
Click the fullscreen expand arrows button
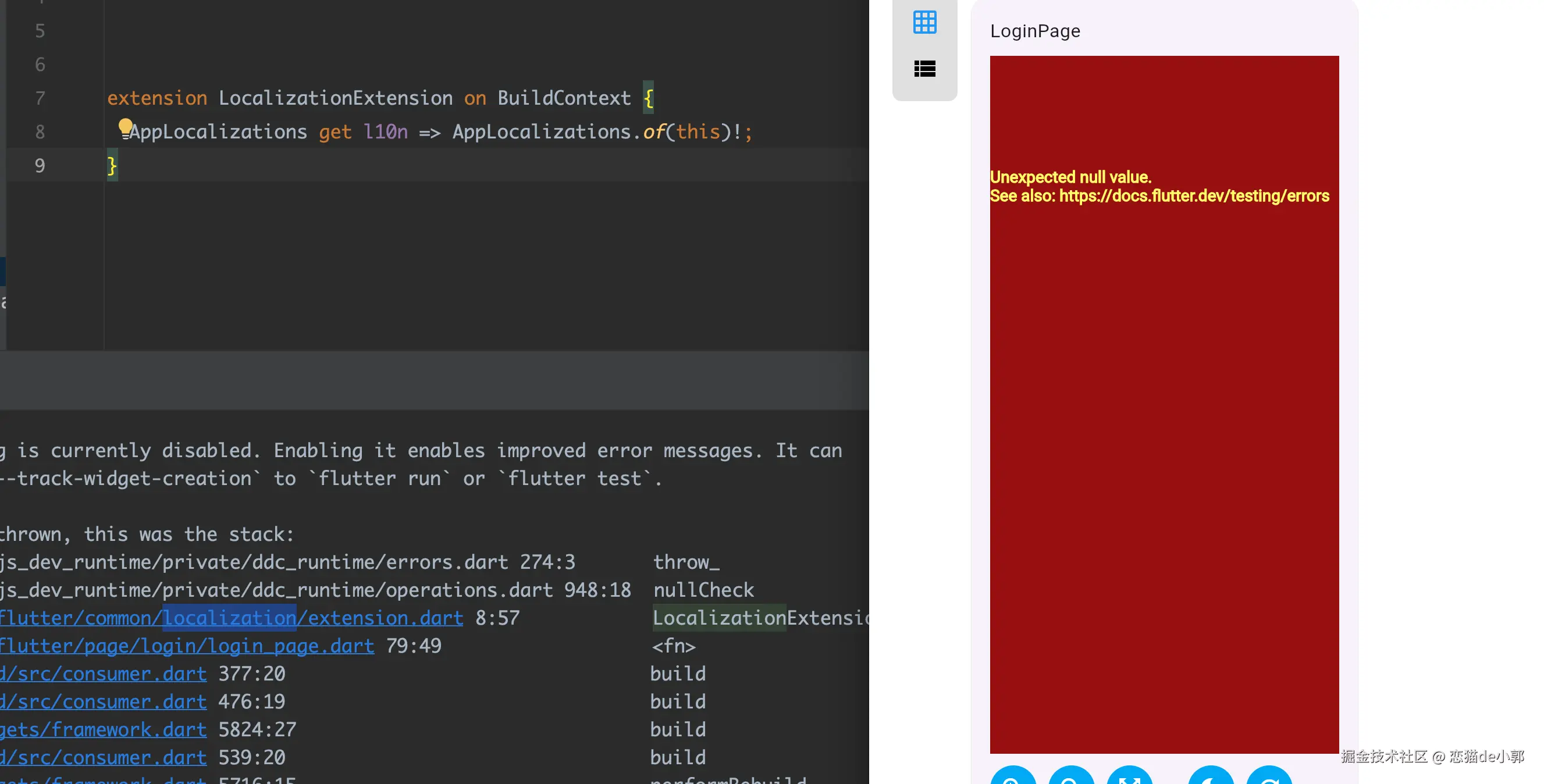click(1129, 778)
